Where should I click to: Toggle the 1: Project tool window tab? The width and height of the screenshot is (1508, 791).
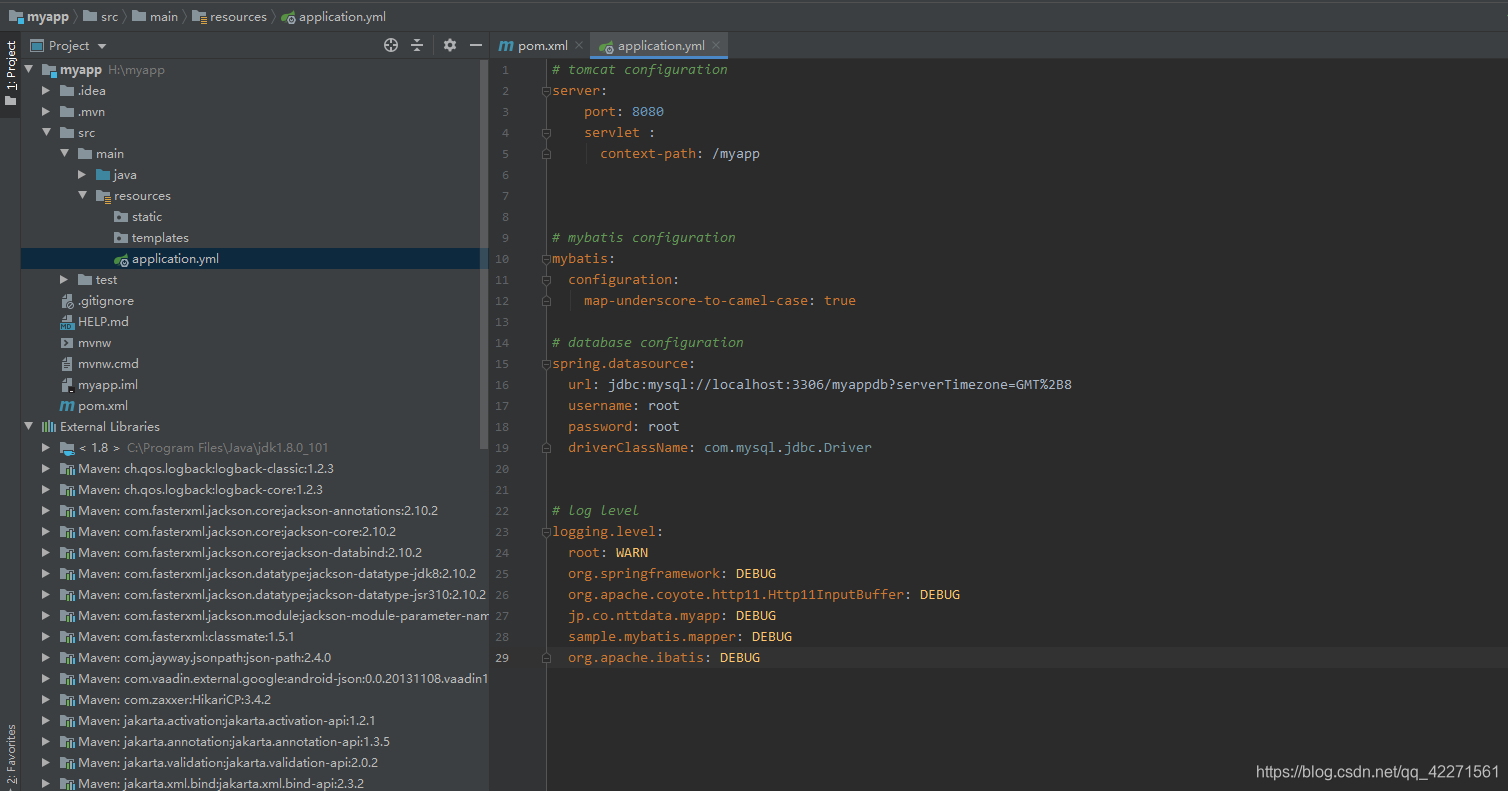coord(10,75)
